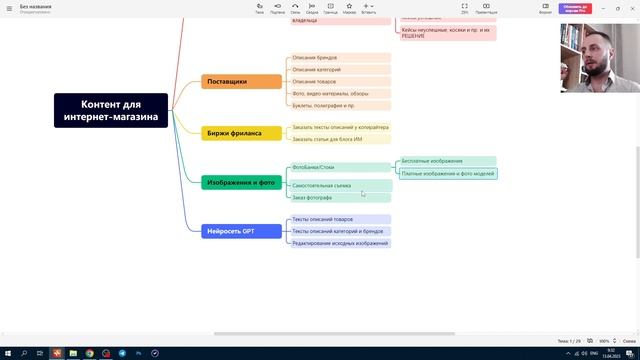Open the volume control in system tray
The width and height of the screenshot is (640, 360).
coord(584,353)
